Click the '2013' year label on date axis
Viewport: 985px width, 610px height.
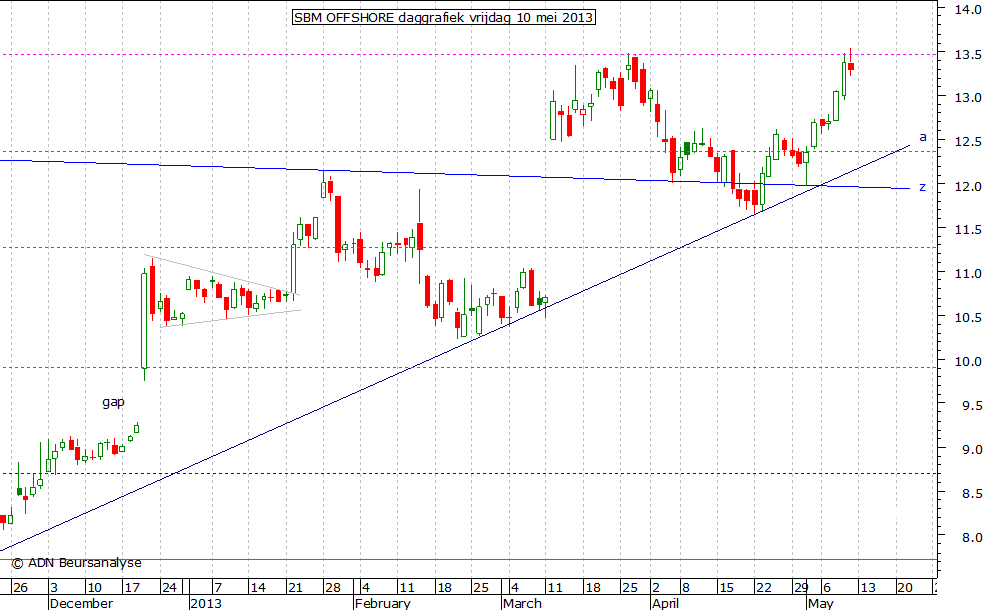pyautogui.click(x=206, y=603)
